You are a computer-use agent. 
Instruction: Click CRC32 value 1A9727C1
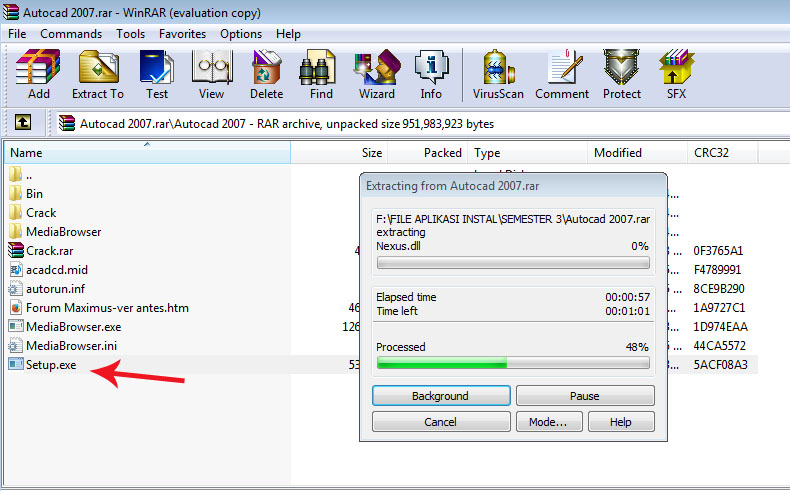click(719, 308)
